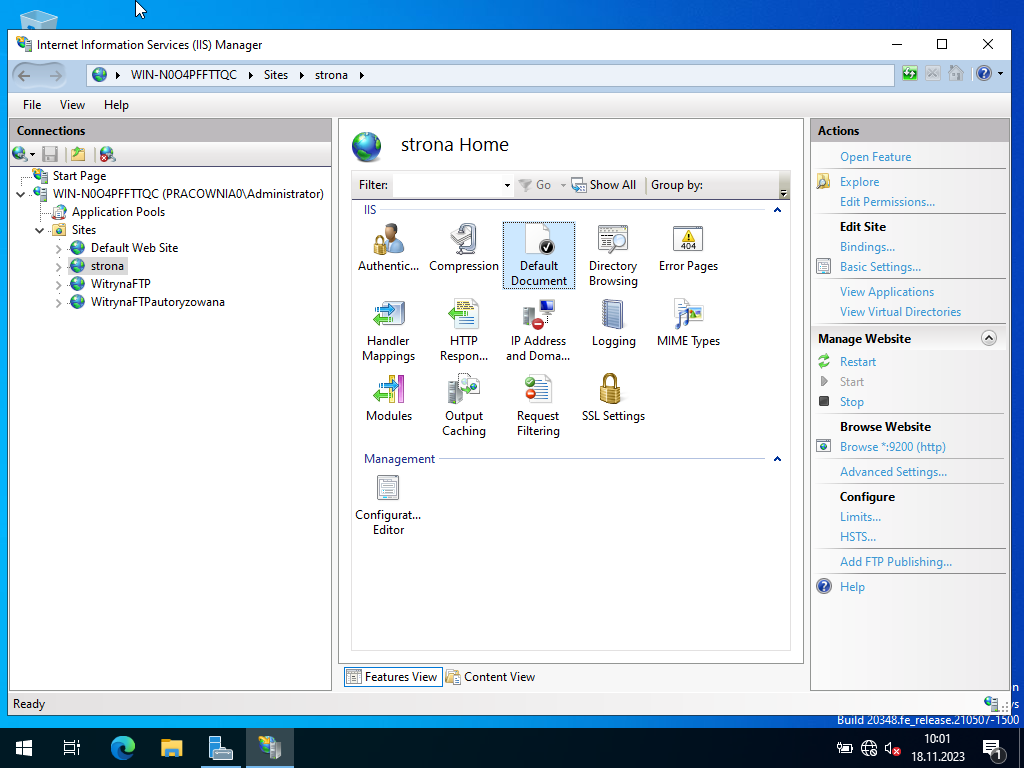Open Directory Browsing feature
Image resolution: width=1024 pixels, height=768 pixels.
click(613, 255)
